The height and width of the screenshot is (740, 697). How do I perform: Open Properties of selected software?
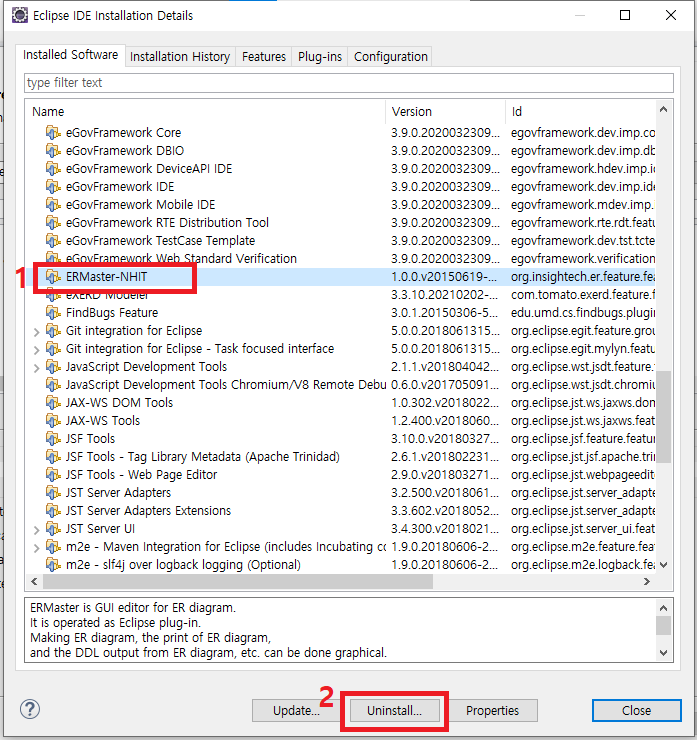493,710
